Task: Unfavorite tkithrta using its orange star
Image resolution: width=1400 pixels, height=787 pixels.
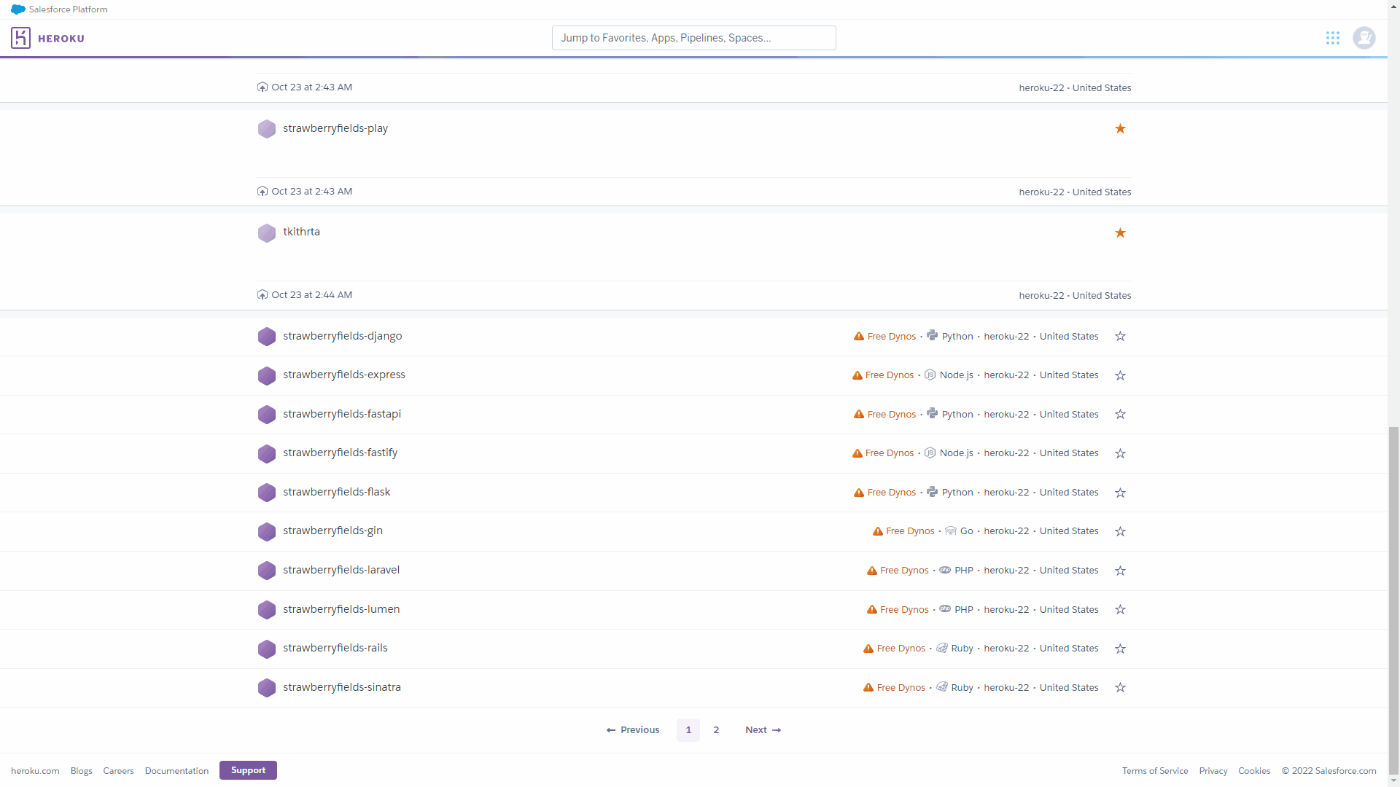Action: (x=1120, y=233)
